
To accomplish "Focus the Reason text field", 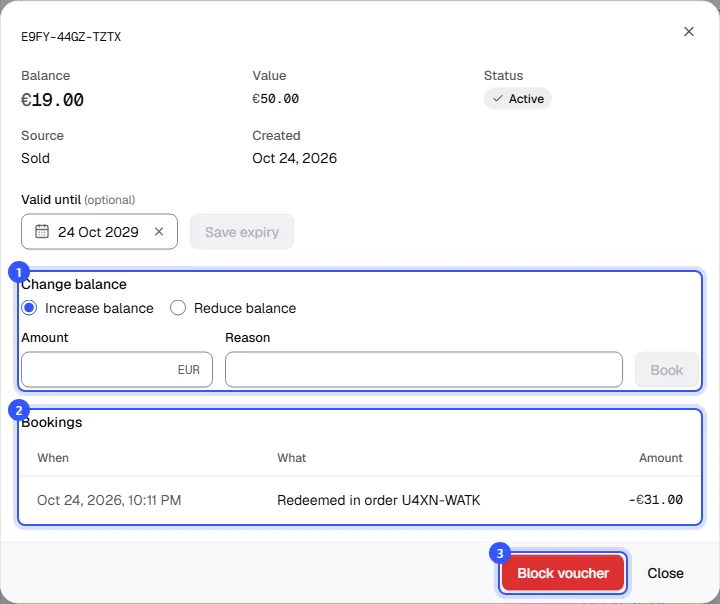I will [x=423, y=370].
